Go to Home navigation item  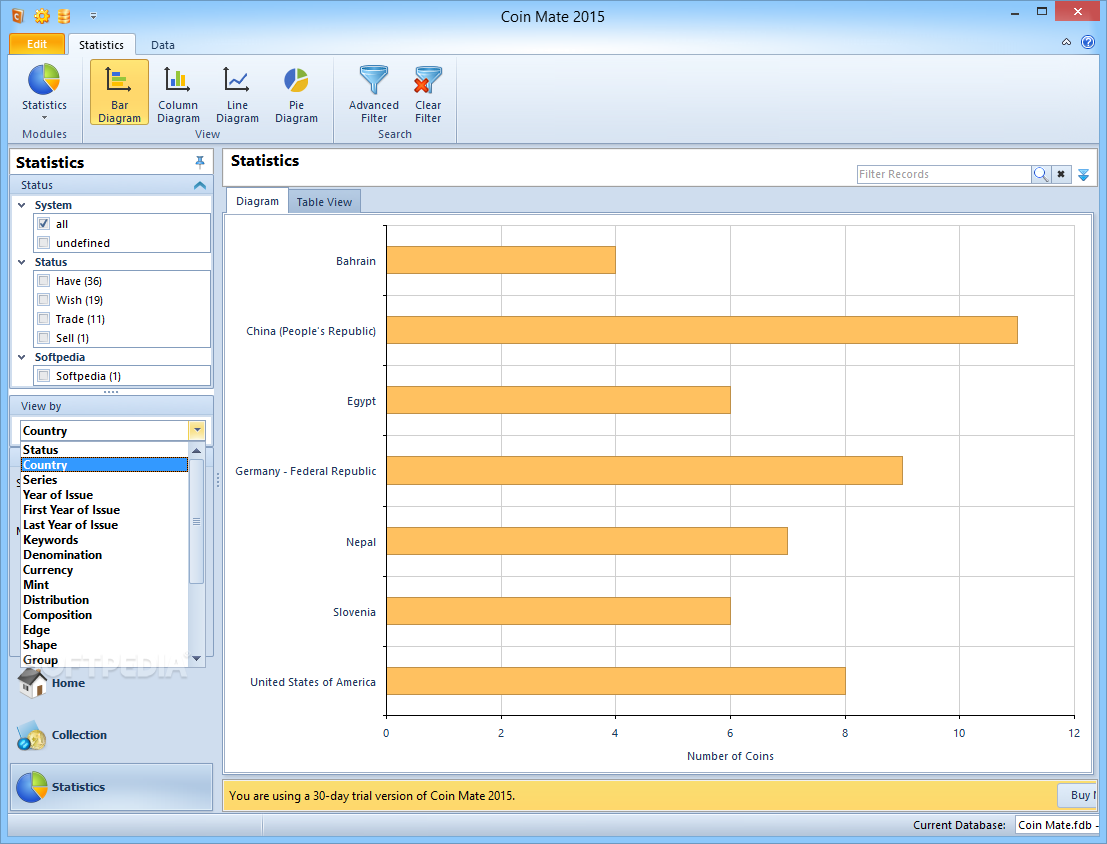click(68, 683)
